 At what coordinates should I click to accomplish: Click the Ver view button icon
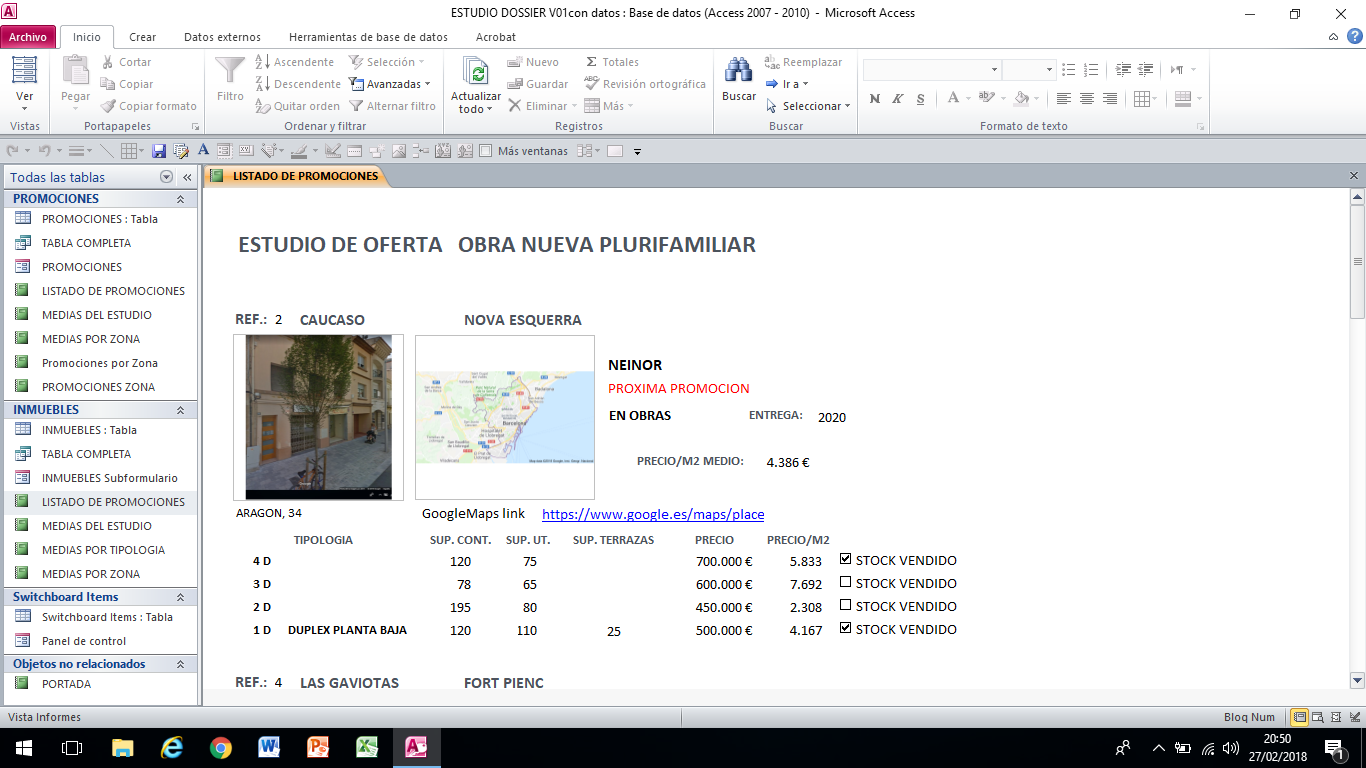(24, 71)
